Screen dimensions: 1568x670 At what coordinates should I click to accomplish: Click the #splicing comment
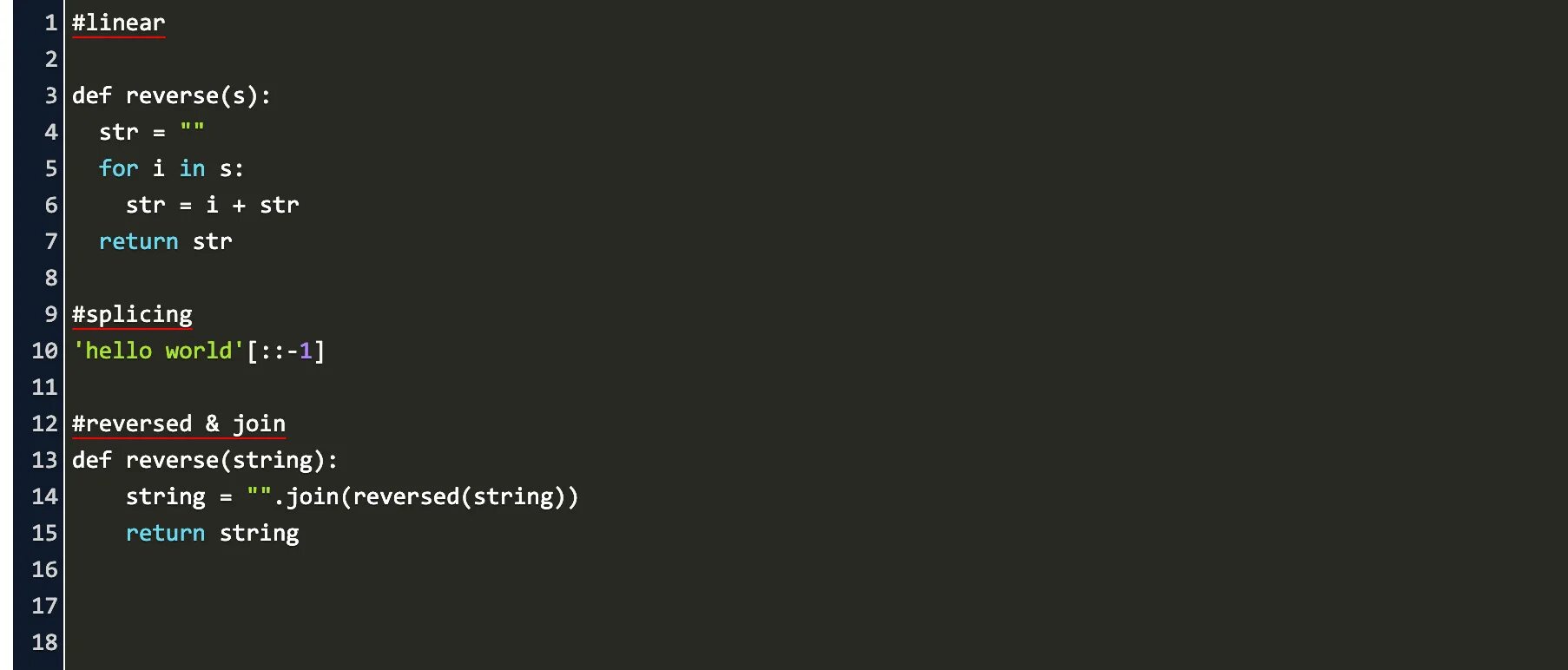click(132, 314)
